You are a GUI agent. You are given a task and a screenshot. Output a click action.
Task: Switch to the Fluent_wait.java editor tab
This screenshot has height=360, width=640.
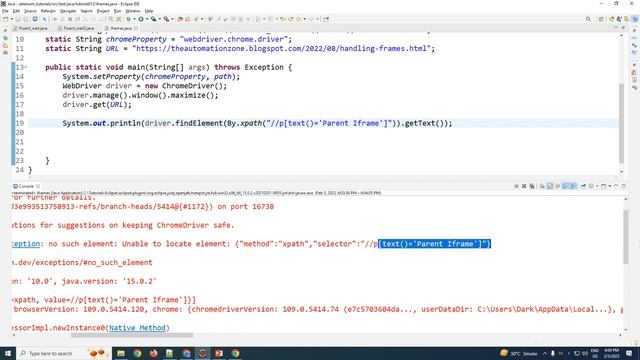click(x=31, y=28)
